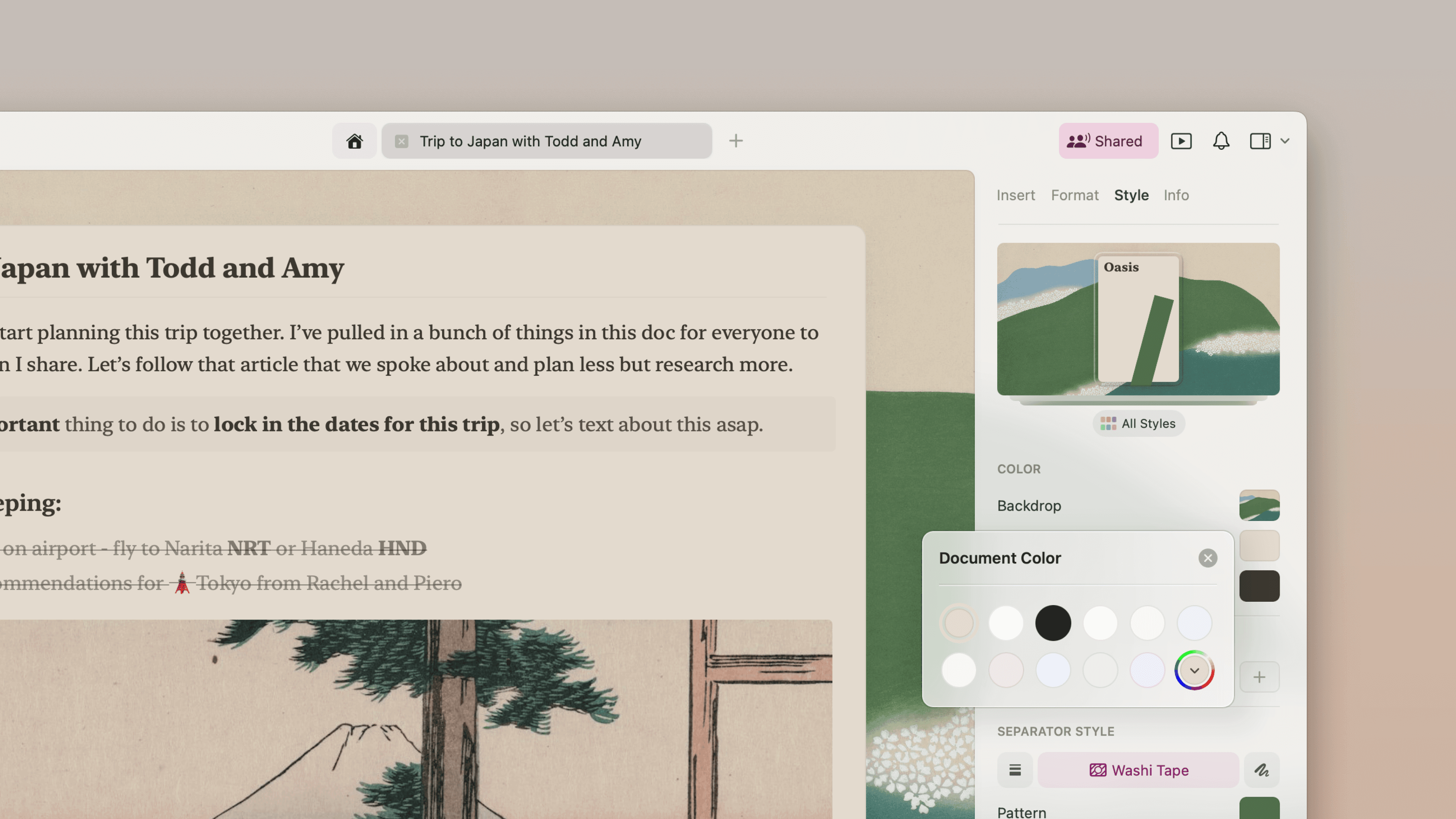This screenshot has height=819, width=1456.
Task: Switch to the Insert tab
Action: (1015, 195)
